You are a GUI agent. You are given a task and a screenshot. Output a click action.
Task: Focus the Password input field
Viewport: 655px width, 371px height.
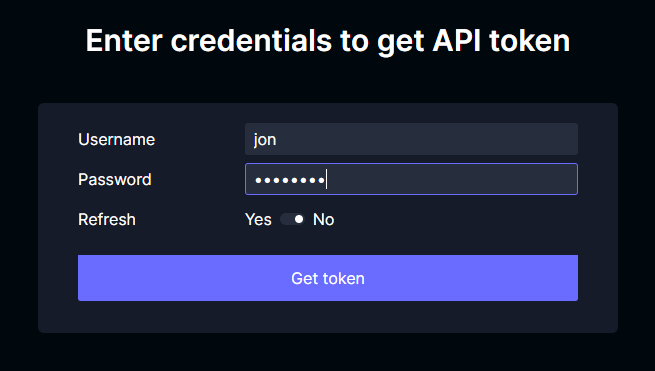point(411,179)
